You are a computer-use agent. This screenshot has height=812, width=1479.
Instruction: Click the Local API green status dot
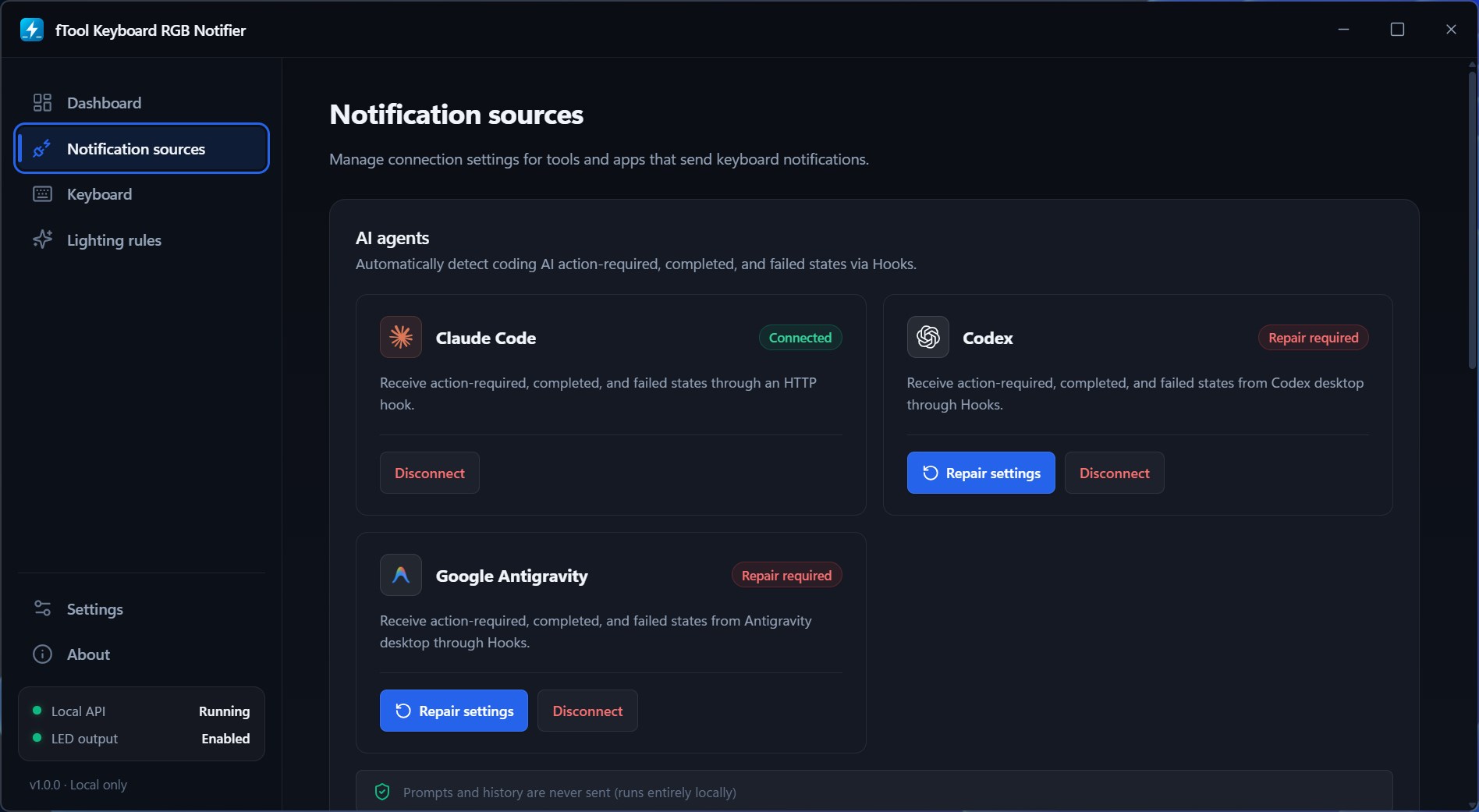pos(37,711)
